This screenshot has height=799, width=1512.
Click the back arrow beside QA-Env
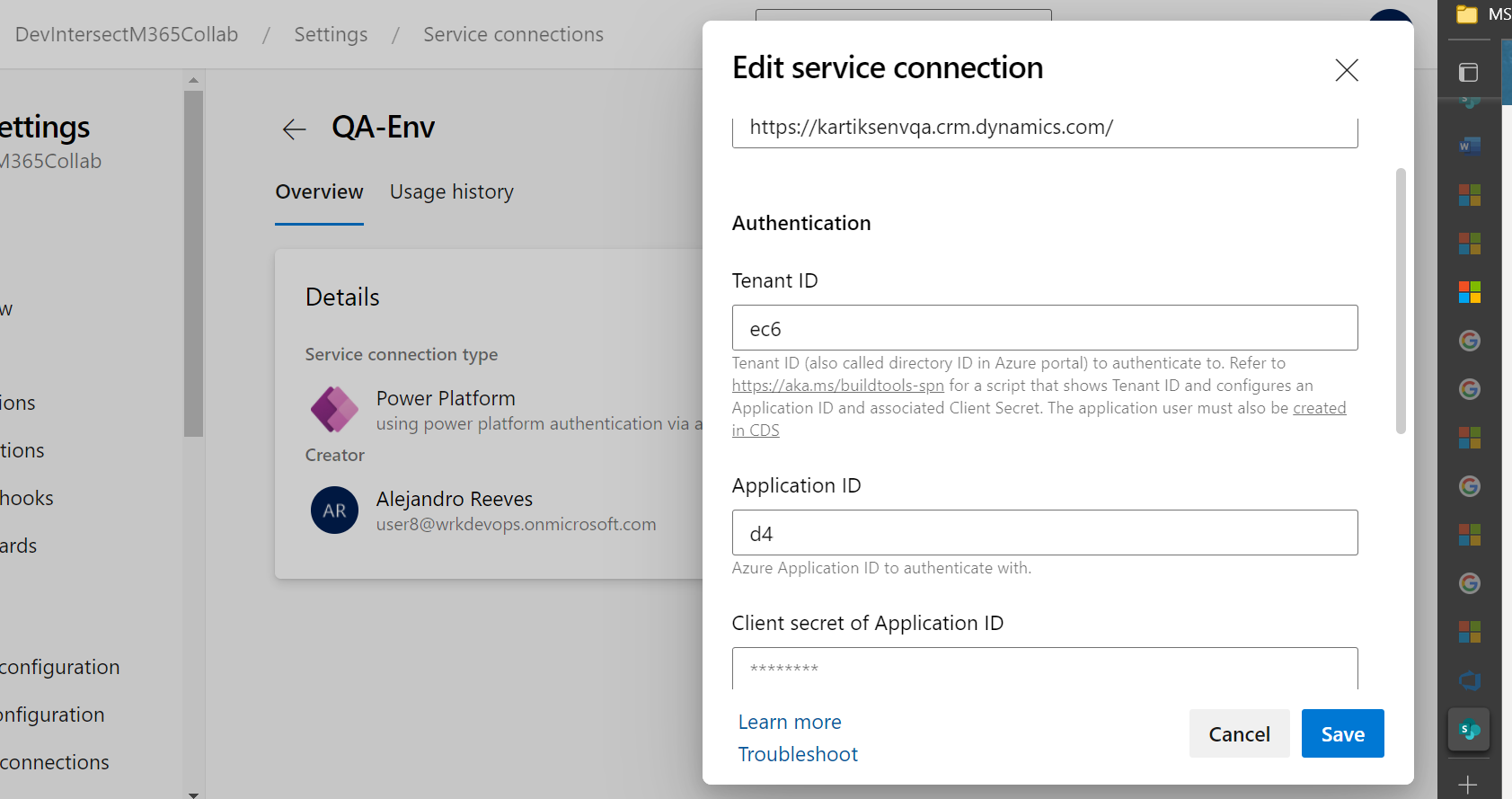coord(294,129)
